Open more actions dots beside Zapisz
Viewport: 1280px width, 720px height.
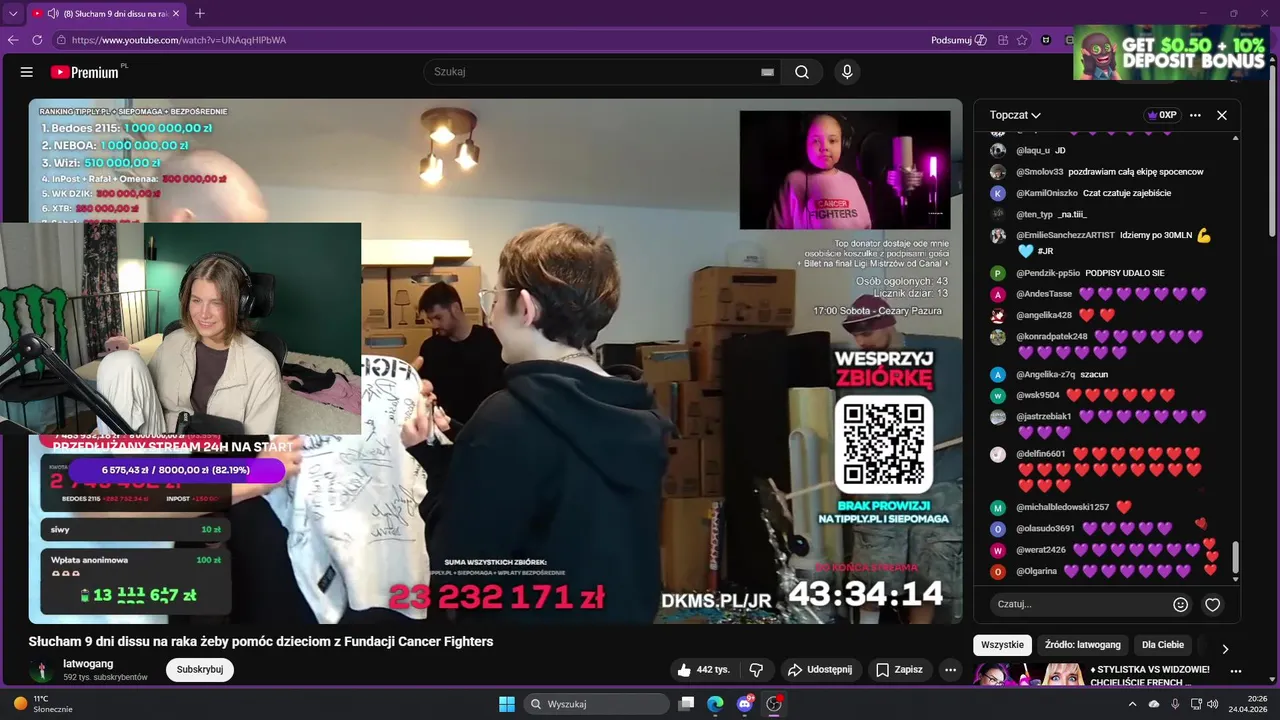(x=951, y=669)
